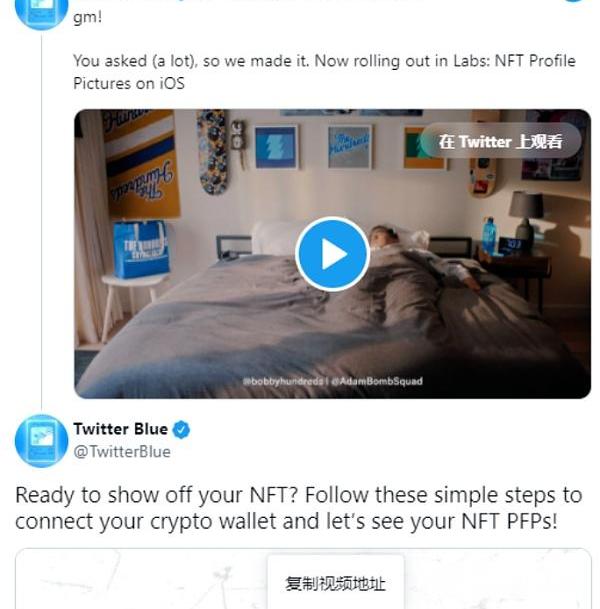Click the blue verified badge next to Twitter Blue
600x609 pixels.
[181, 430]
